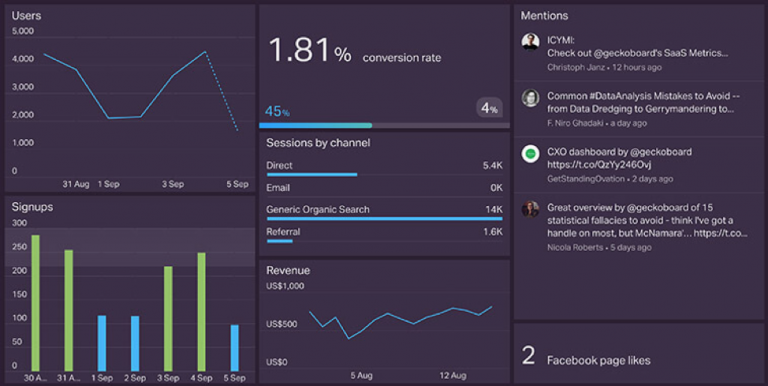Click the 5 Aug label on Revenue chart
This screenshot has width=768, height=386.
coord(361,376)
